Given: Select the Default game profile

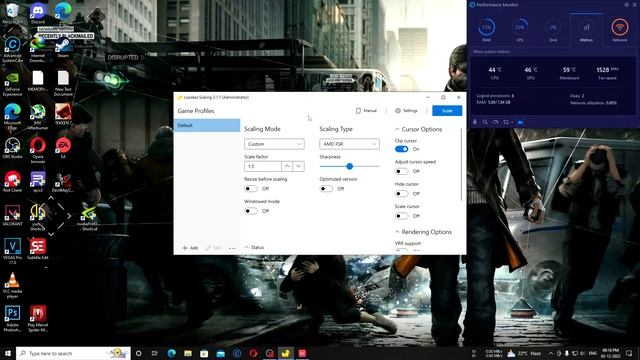Looking at the screenshot, I should (x=207, y=125).
